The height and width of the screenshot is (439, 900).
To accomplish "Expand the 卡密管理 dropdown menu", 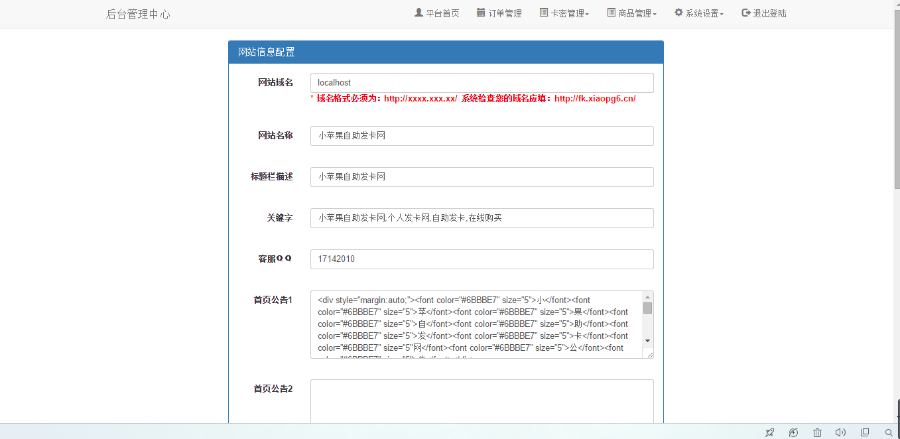I will click(564, 13).
